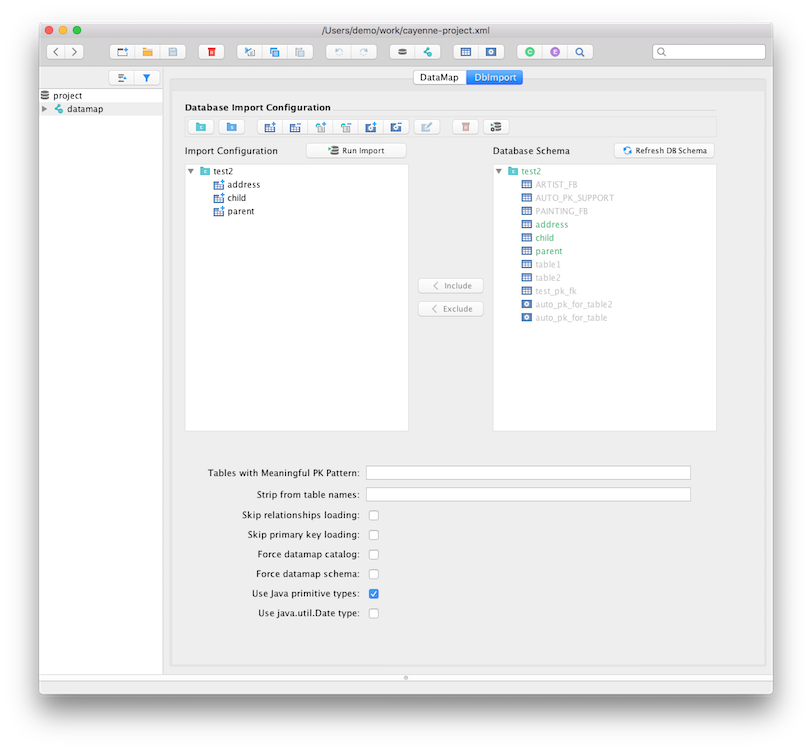Click the filter funnel icon above project tree
Image resolution: width=812 pixels, height=750 pixels.
146,77
